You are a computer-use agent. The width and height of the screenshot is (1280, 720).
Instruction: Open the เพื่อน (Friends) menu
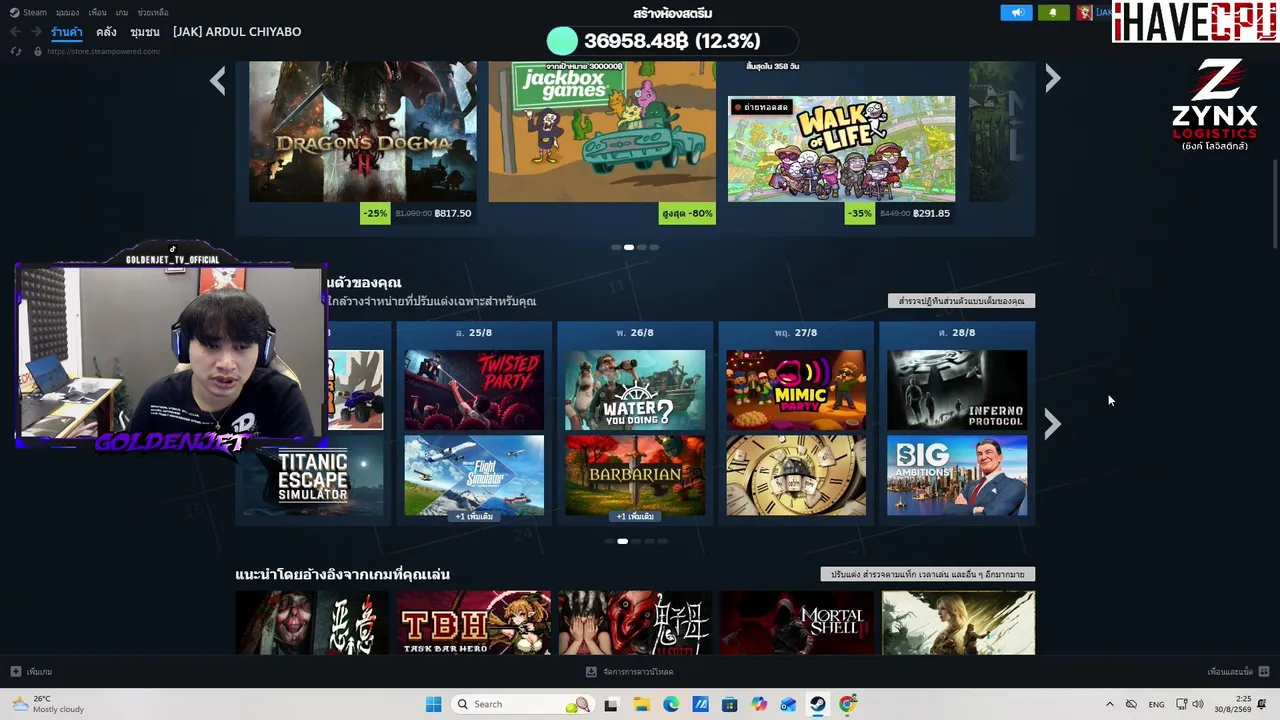click(x=97, y=13)
